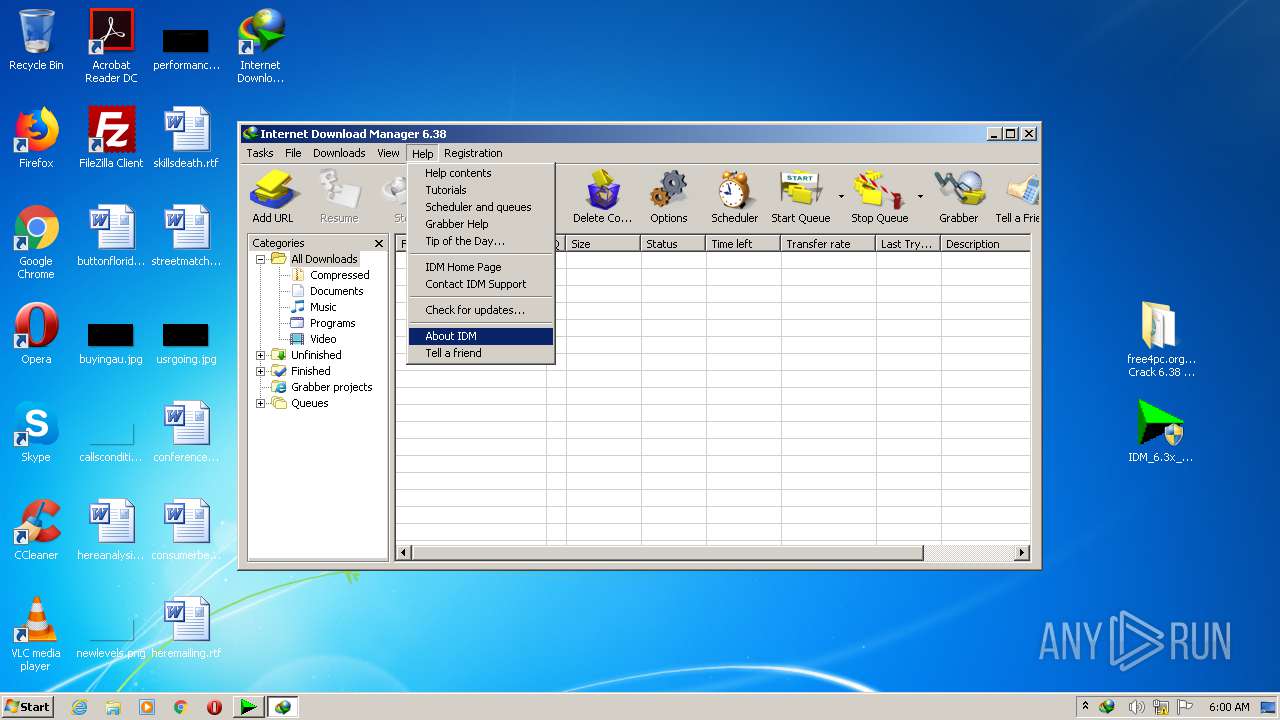
Task: Open the View menu
Action: (x=388, y=153)
